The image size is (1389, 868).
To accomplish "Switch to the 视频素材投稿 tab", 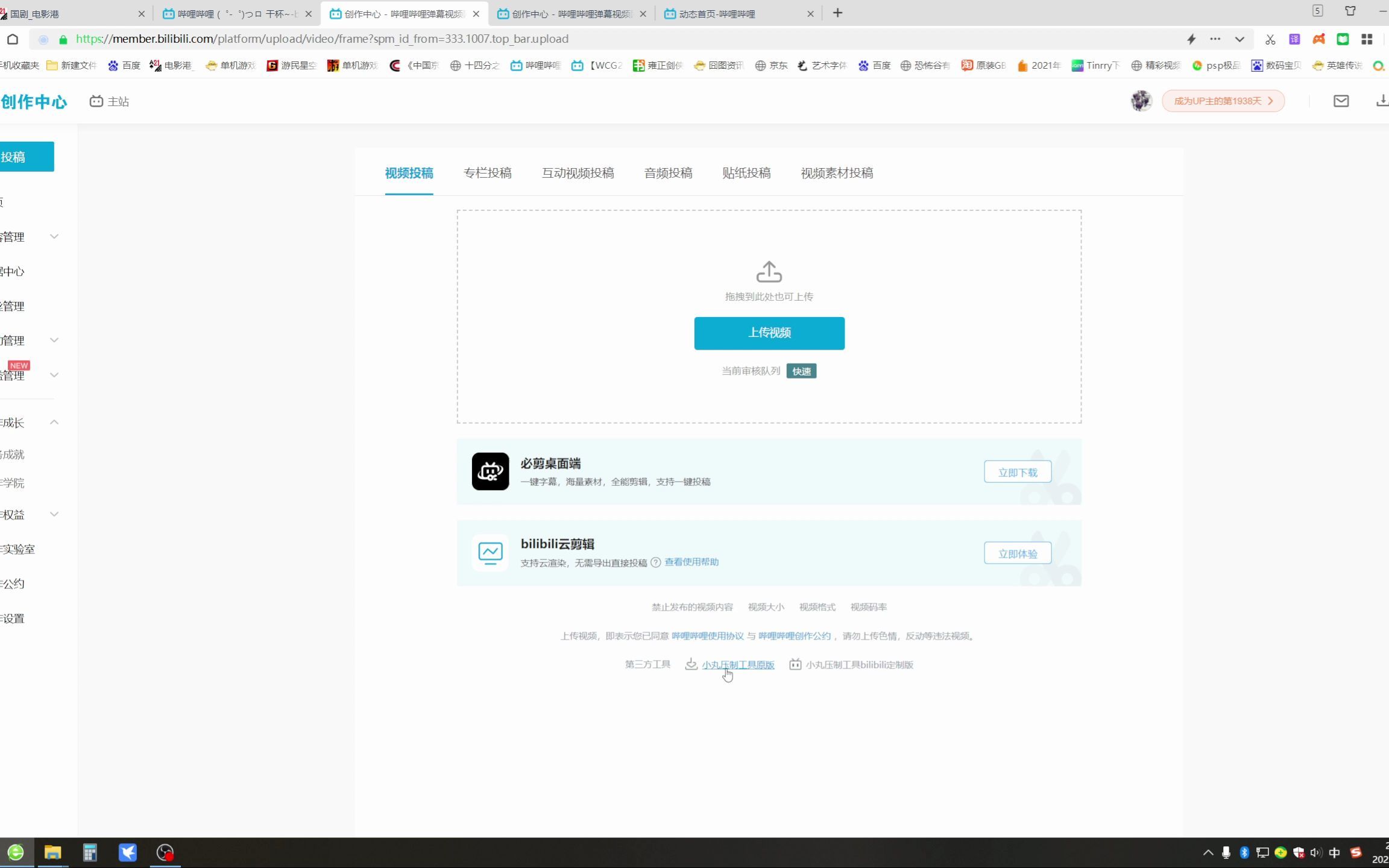I will (837, 173).
